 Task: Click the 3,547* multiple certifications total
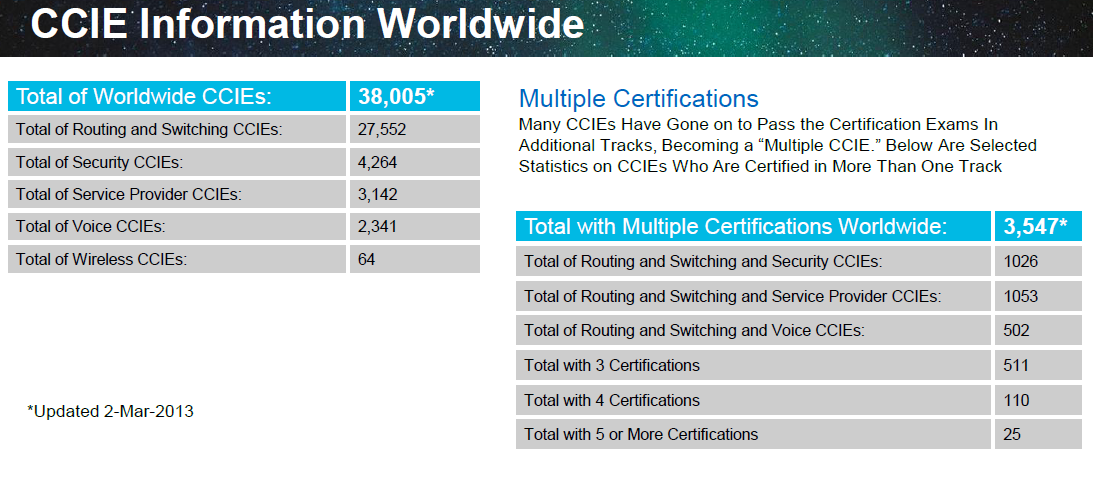click(x=1035, y=227)
